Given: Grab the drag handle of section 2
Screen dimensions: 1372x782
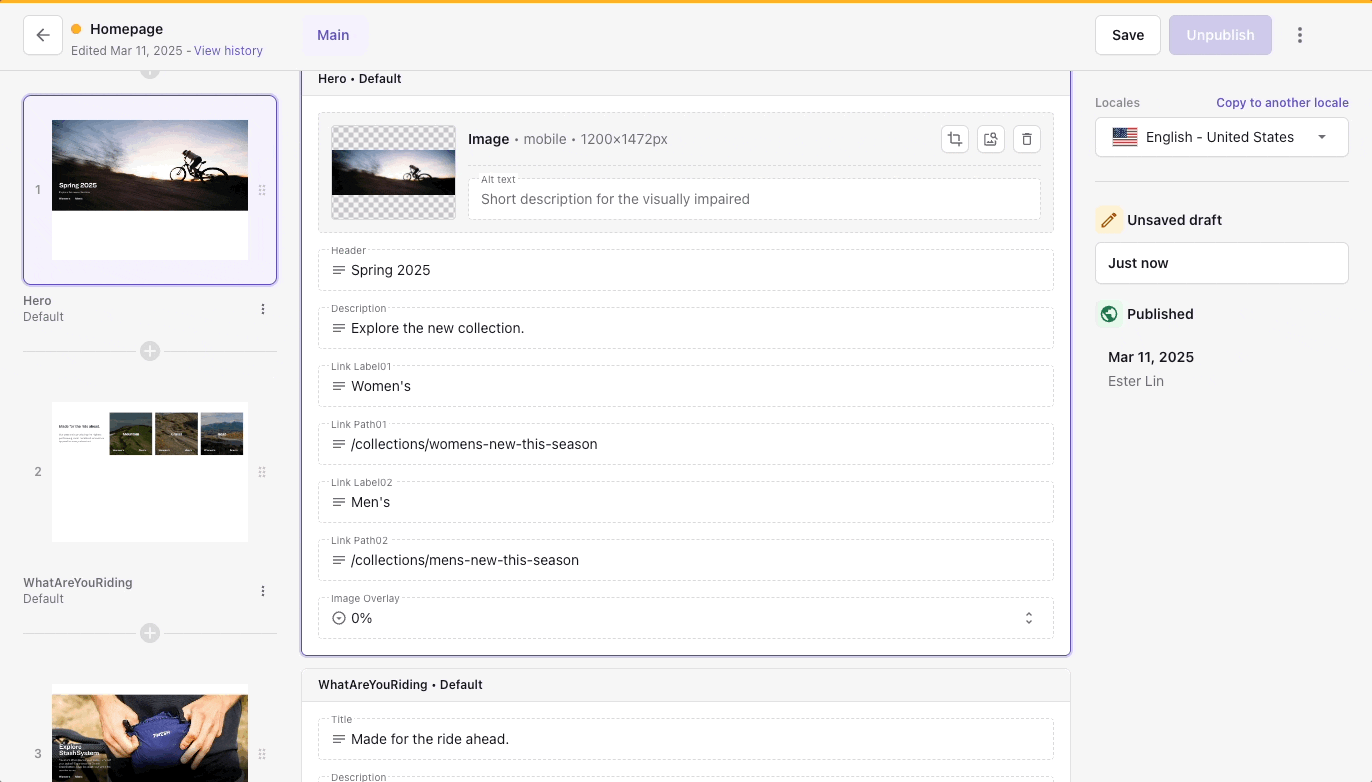Looking at the screenshot, I should (262, 472).
